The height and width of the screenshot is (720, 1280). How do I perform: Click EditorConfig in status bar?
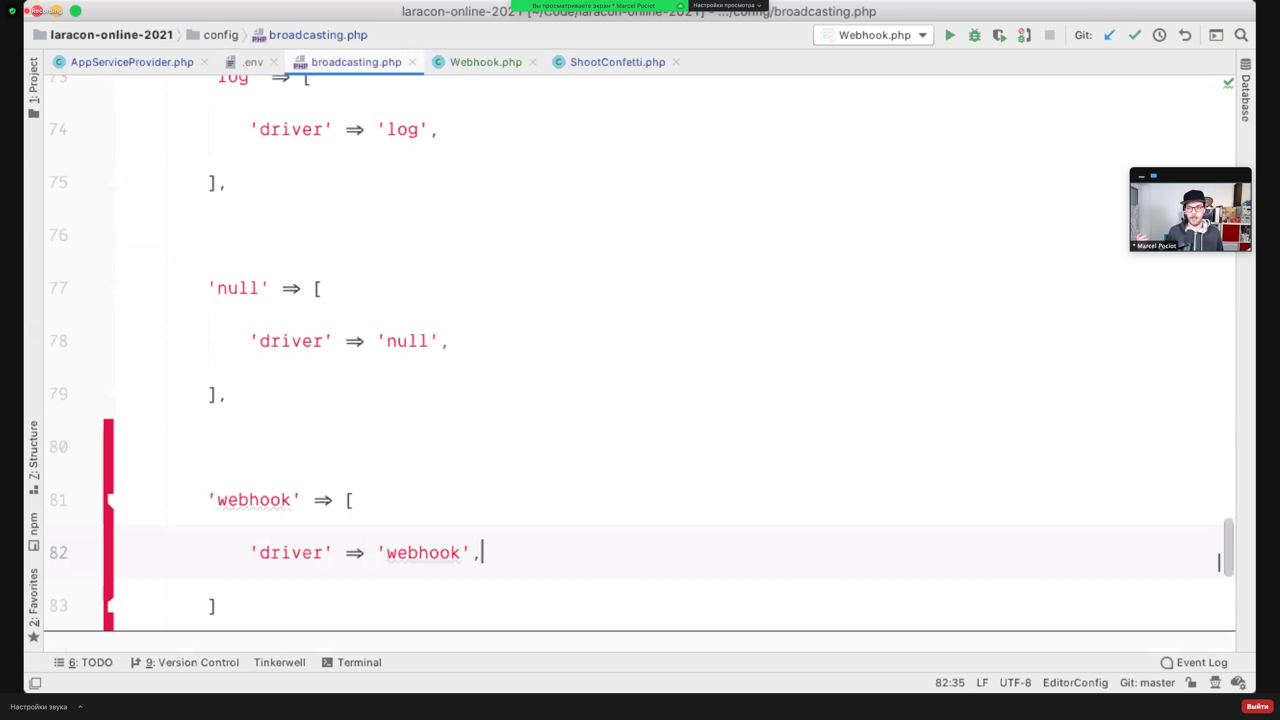coord(1075,682)
